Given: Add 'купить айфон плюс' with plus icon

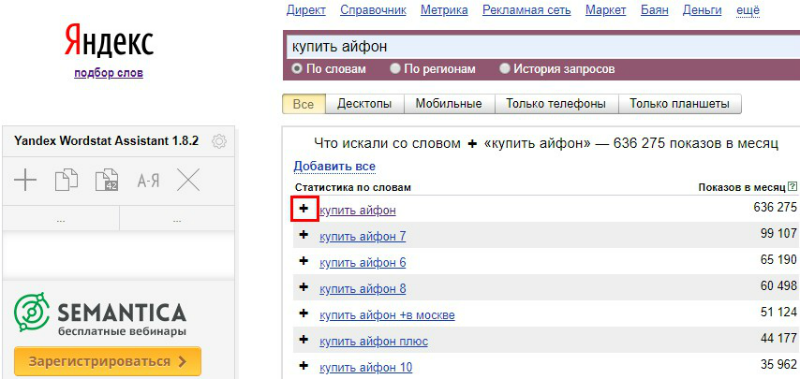Looking at the screenshot, I should [x=304, y=339].
